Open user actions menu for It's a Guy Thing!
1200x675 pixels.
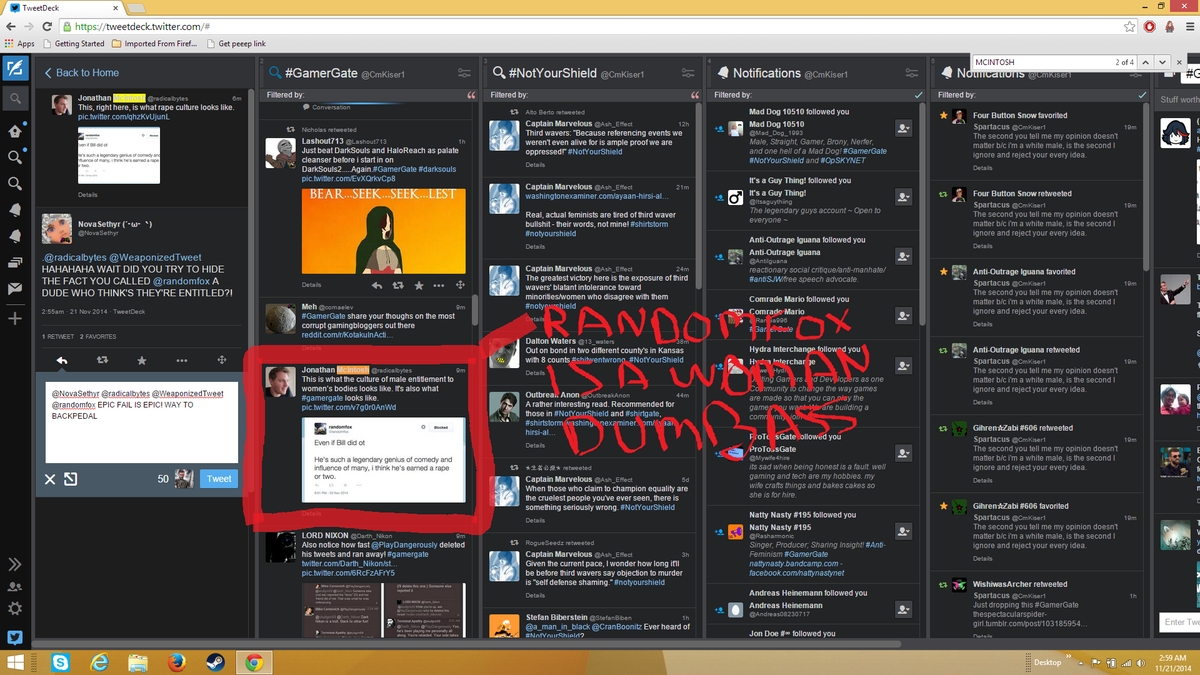coord(903,197)
